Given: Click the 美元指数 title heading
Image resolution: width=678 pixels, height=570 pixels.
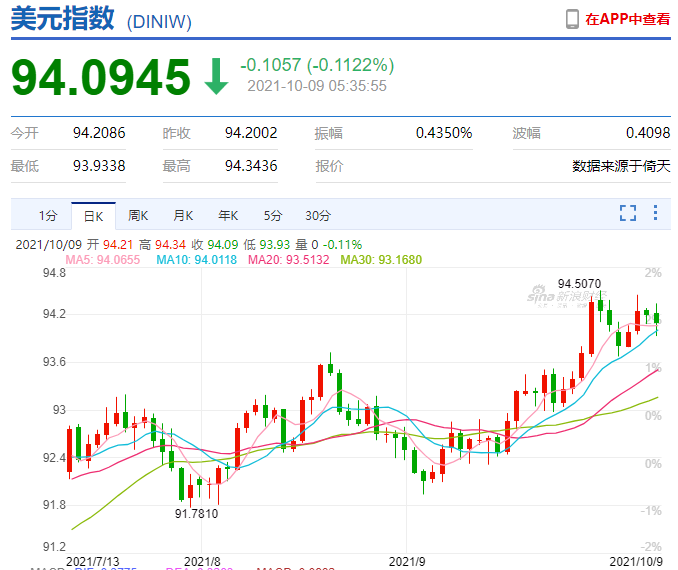Looking at the screenshot, I should point(55,19).
